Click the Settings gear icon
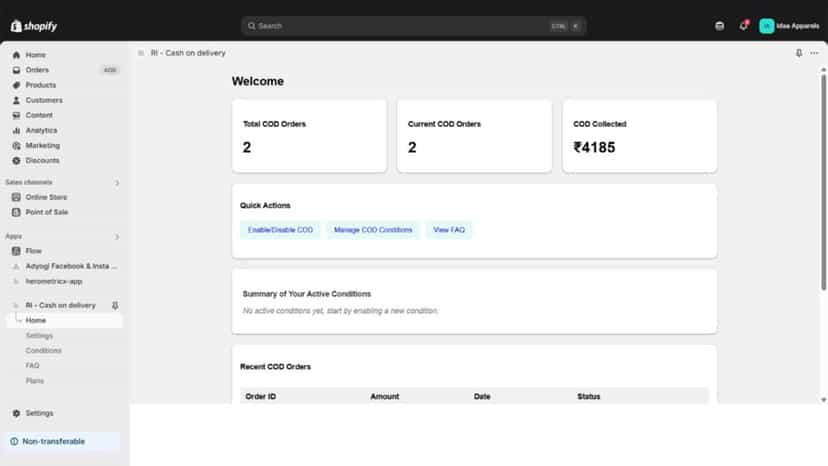 tap(16, 413)
